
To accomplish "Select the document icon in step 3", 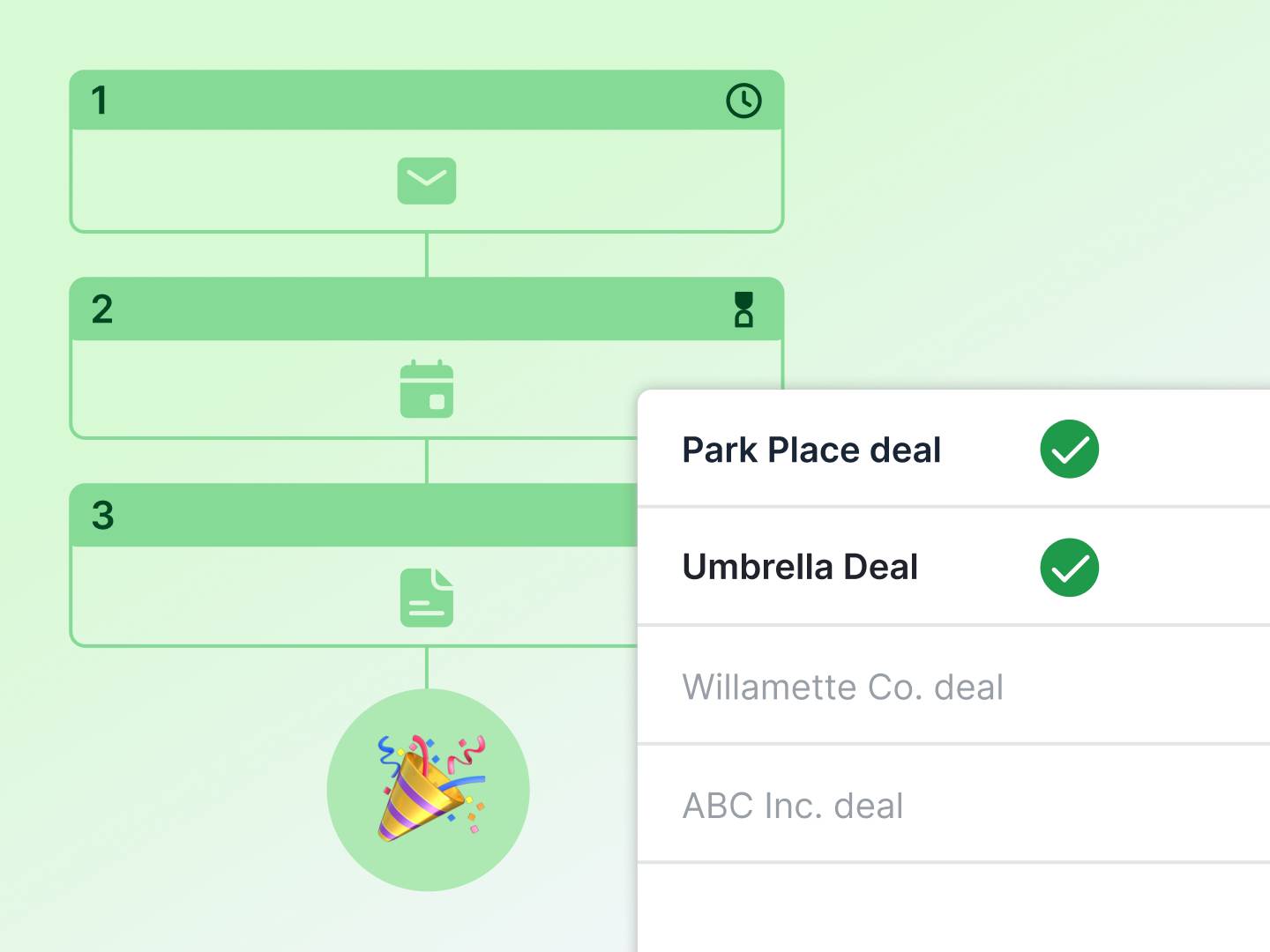I will [427, 598].
